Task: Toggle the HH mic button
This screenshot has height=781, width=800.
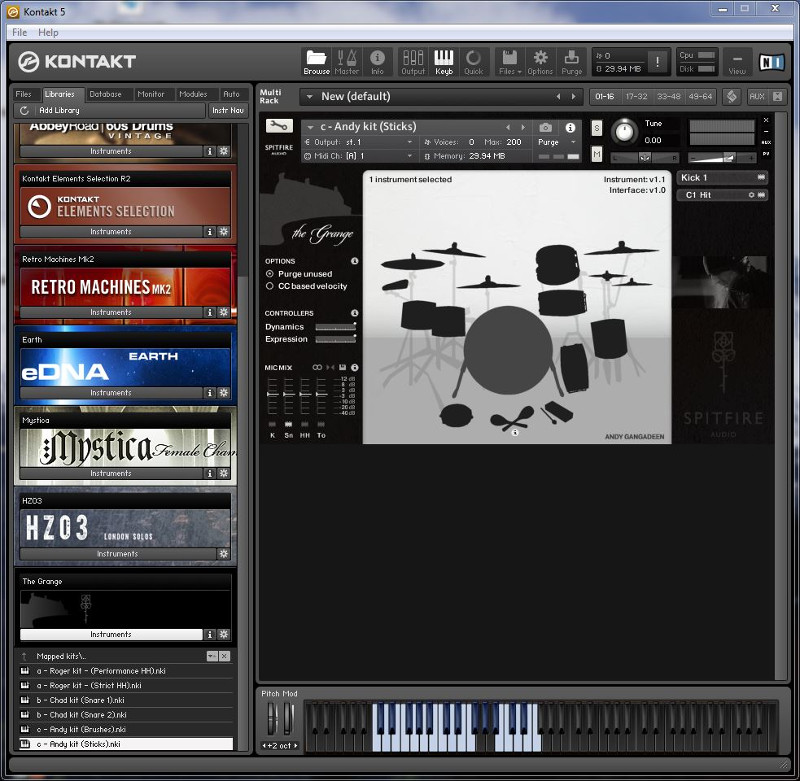Action: tap(305, 424)
